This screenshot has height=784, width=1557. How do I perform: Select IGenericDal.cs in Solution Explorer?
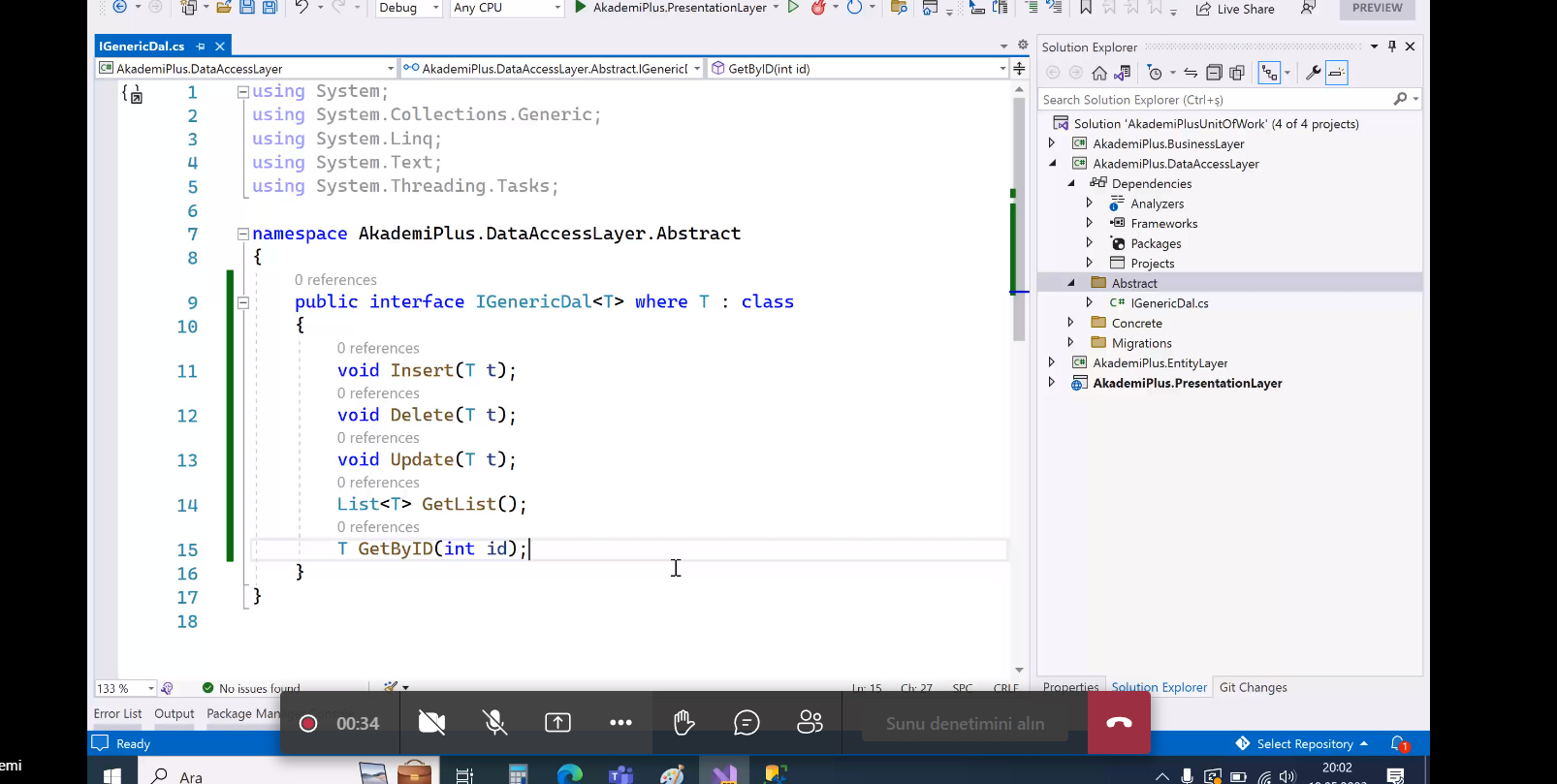tap(1169, 303)
